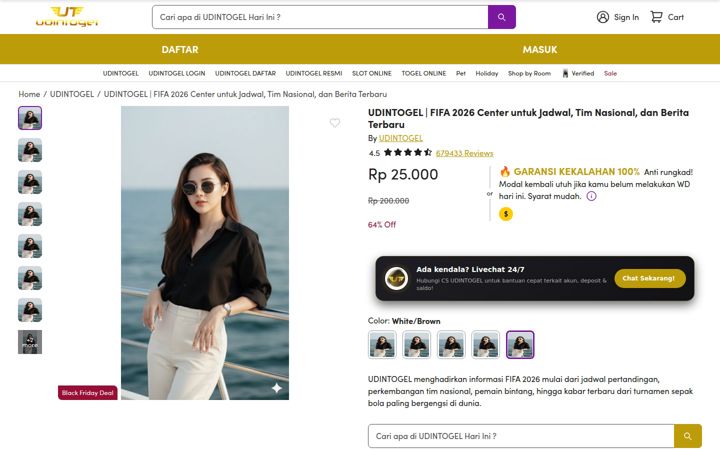Viewport: 720px width, 450px height.
Task: Click the Black Friday Deal badge
Action: click(x=88, y=393)
